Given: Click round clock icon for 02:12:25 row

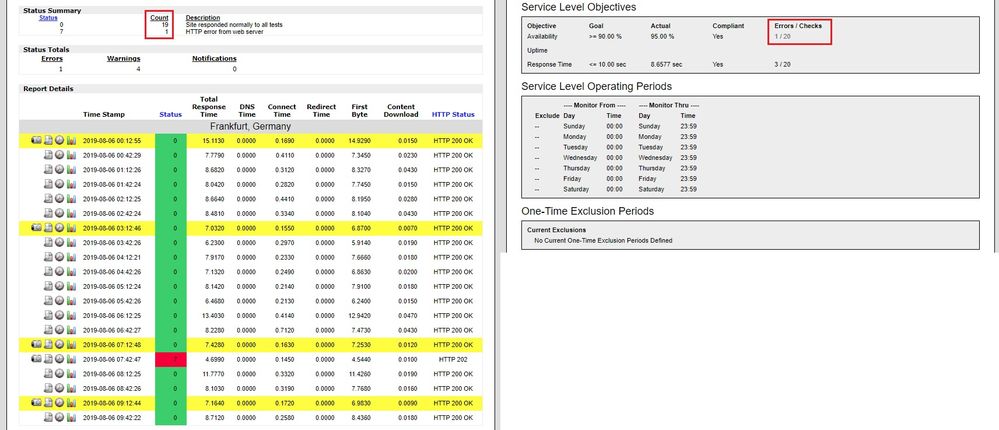Looking at the screenshot, I should (x=60, y=199).
